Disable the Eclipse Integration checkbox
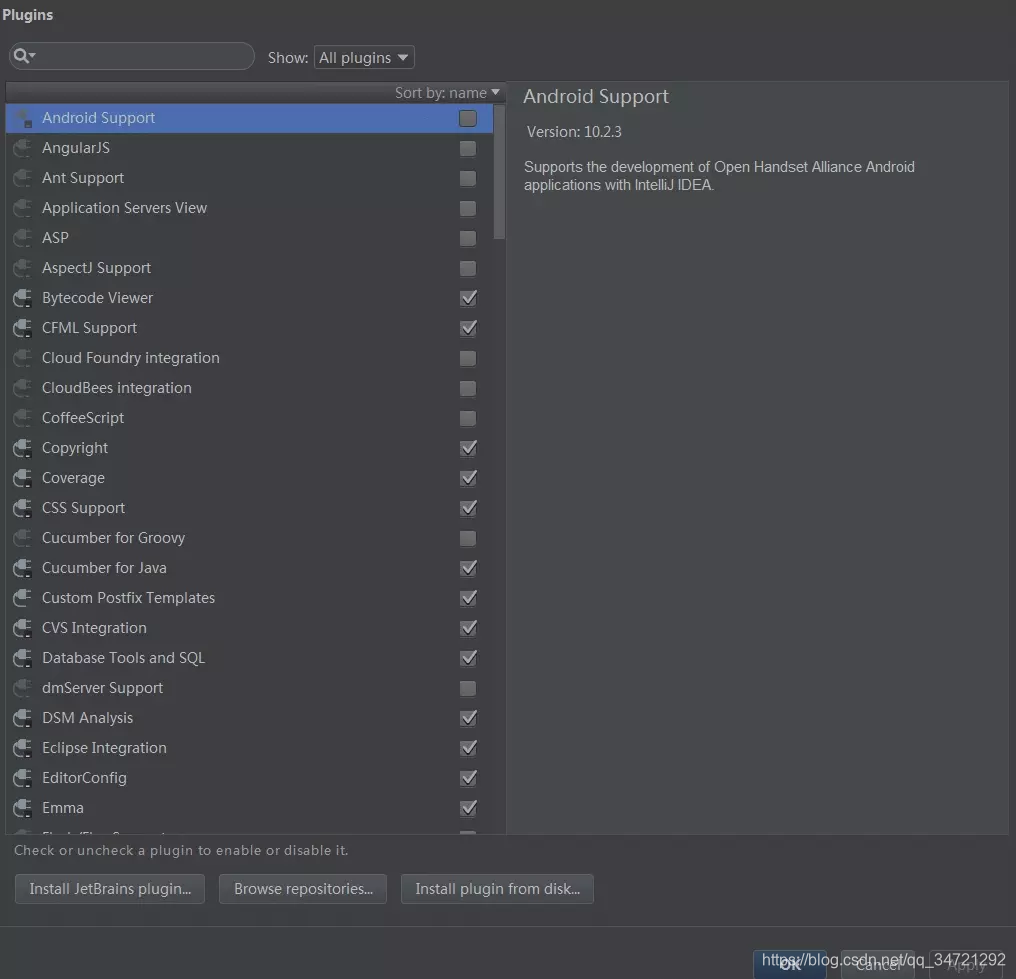The width and height of the screenshot is (1016, 979). [x=468, y=748]
